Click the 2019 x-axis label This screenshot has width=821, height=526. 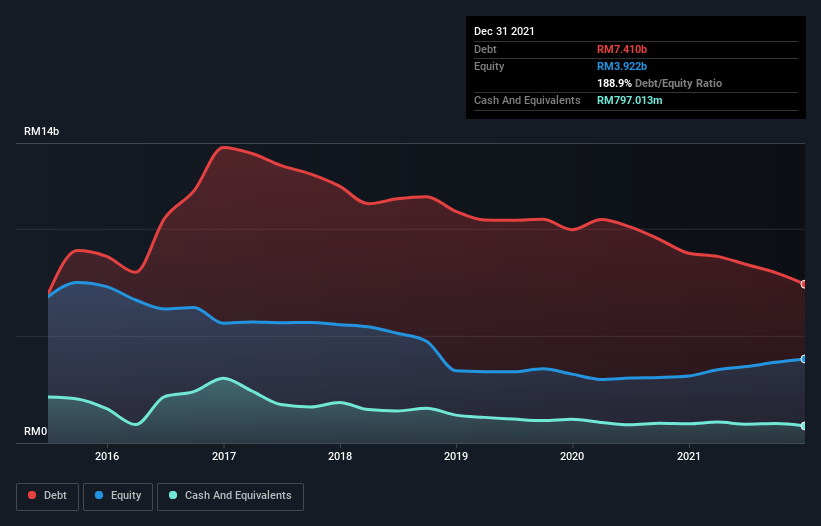coord(456,456)
